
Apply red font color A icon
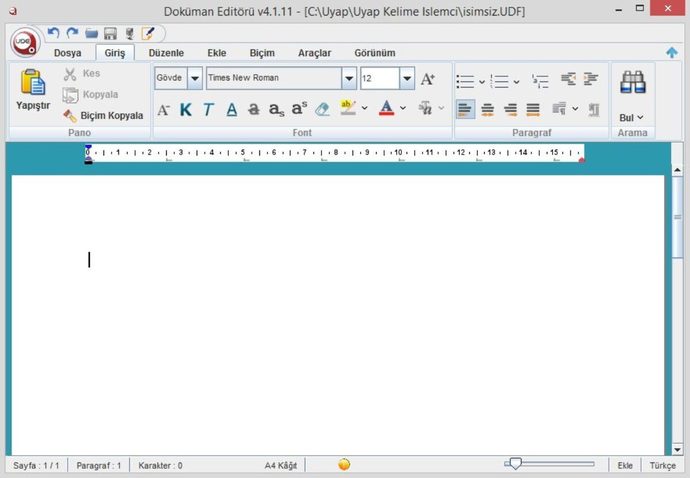tap(386, 108)
